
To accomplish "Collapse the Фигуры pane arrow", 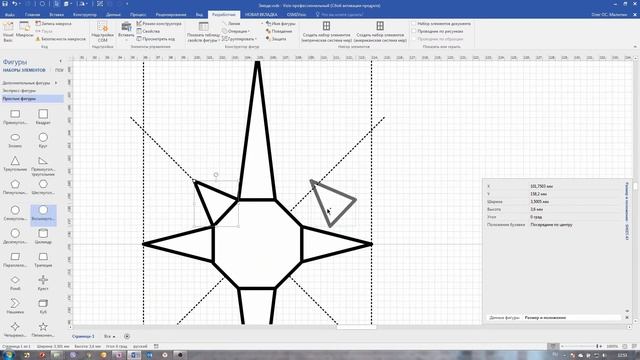I will pos(60,61).
